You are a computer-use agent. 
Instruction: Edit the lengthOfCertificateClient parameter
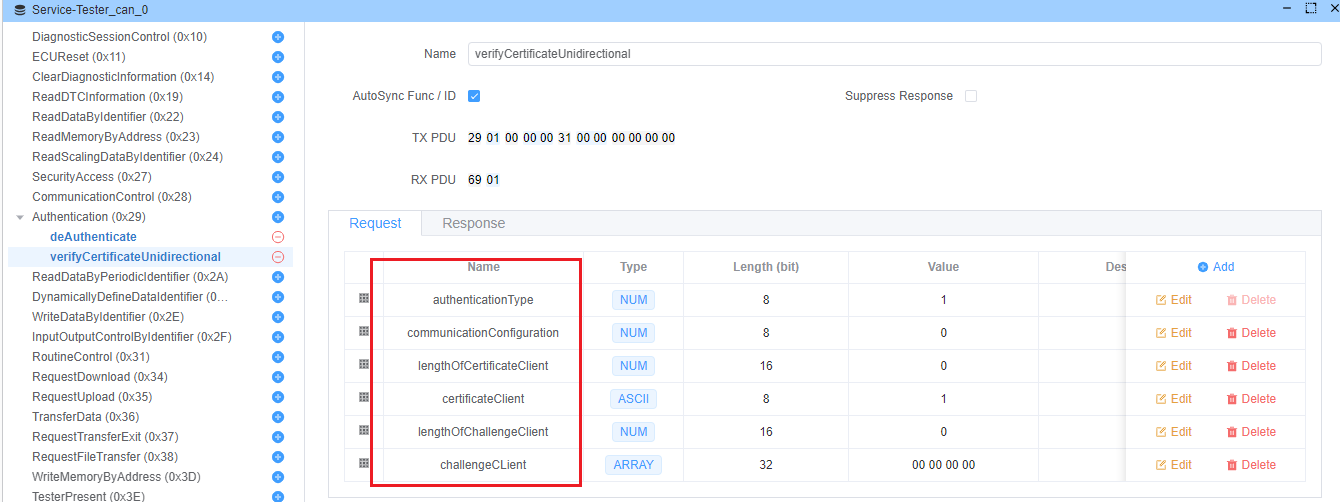pos(1173,366)
